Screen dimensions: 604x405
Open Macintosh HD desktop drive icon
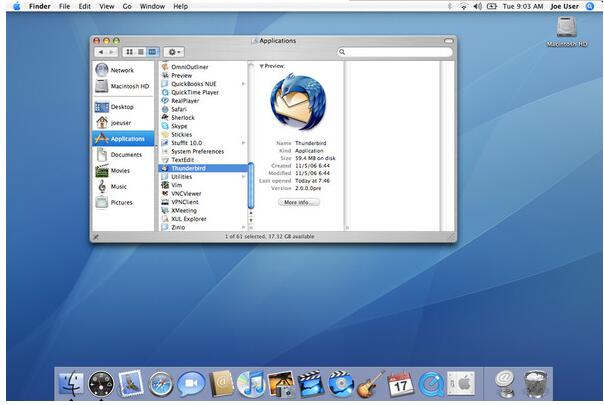coord(565,29)
